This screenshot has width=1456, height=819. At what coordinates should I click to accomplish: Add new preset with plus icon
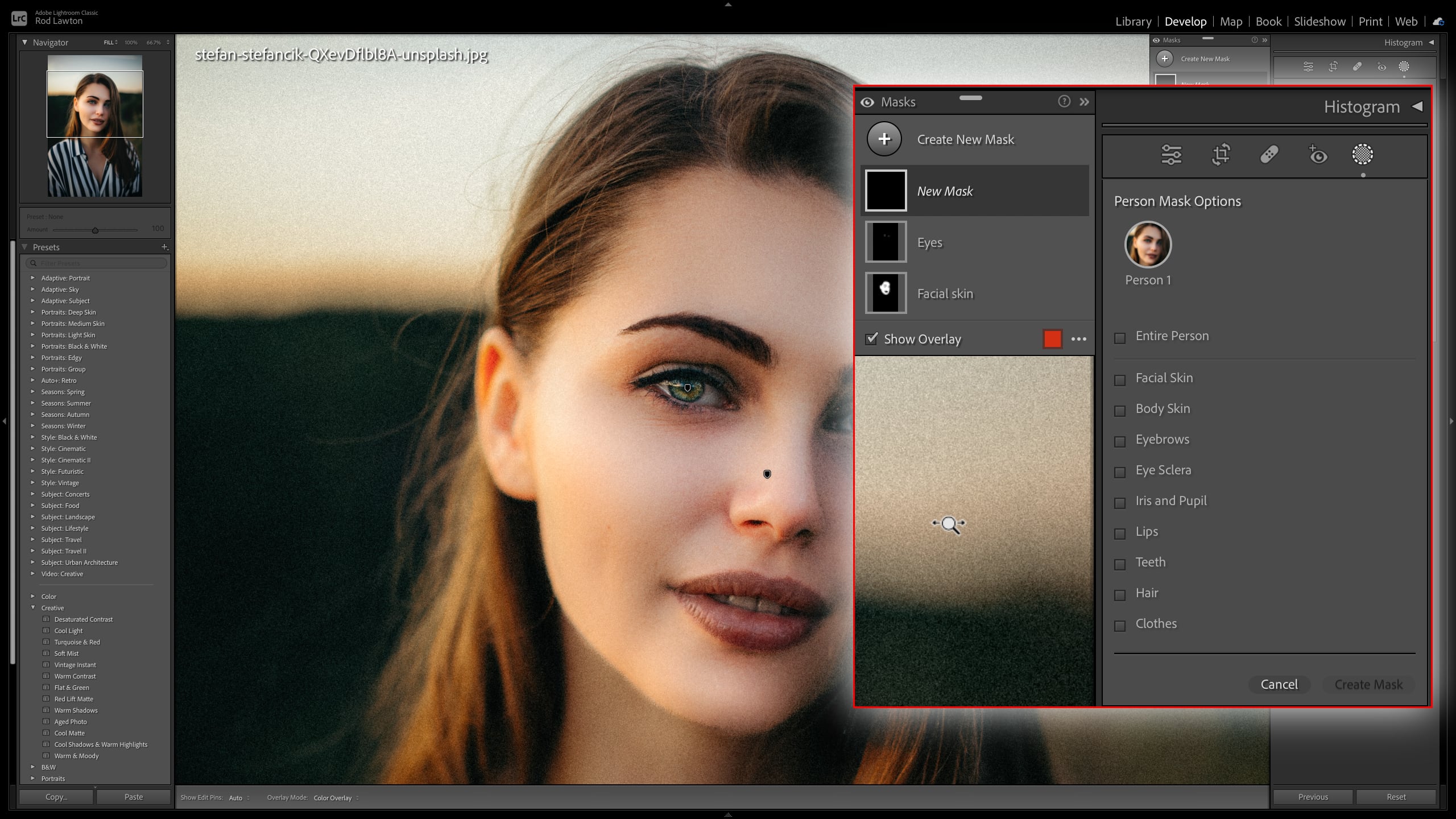click(x=164, y=247)
